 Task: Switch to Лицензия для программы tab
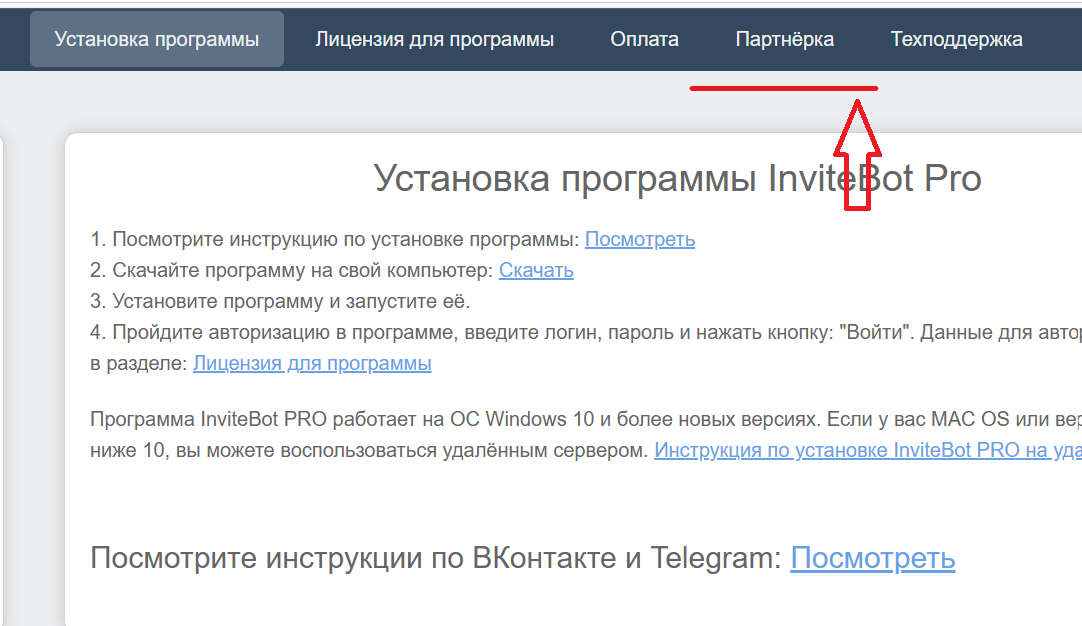[435, 39]
